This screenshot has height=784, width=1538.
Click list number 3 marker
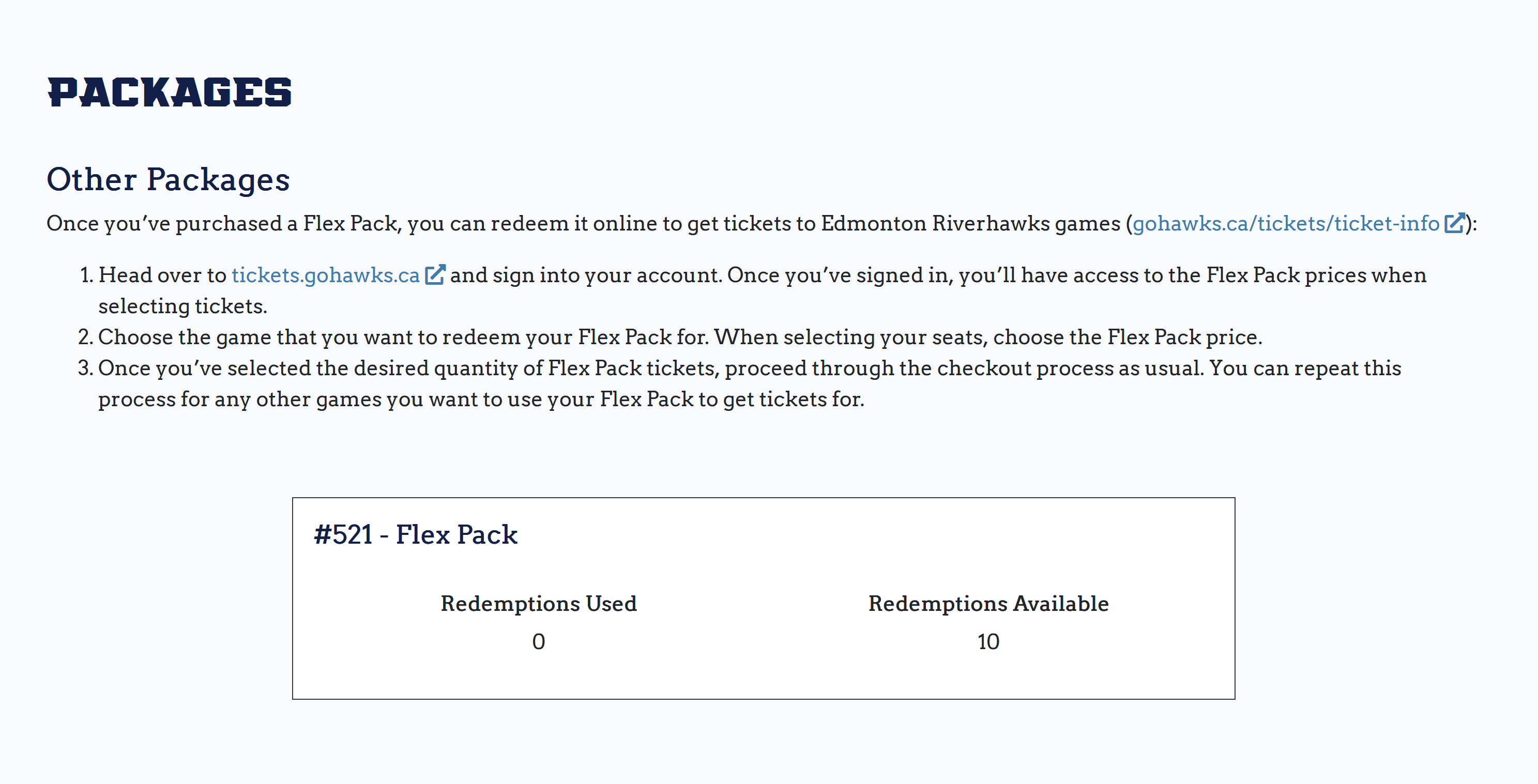pyautogui.click(x=85, y=368)
